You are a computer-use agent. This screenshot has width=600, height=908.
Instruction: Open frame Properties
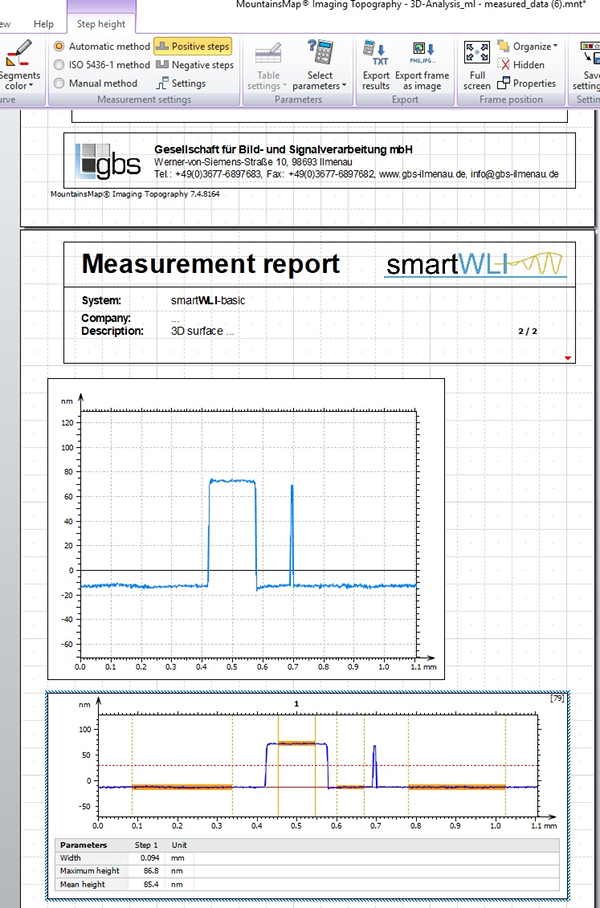point(506,84)
